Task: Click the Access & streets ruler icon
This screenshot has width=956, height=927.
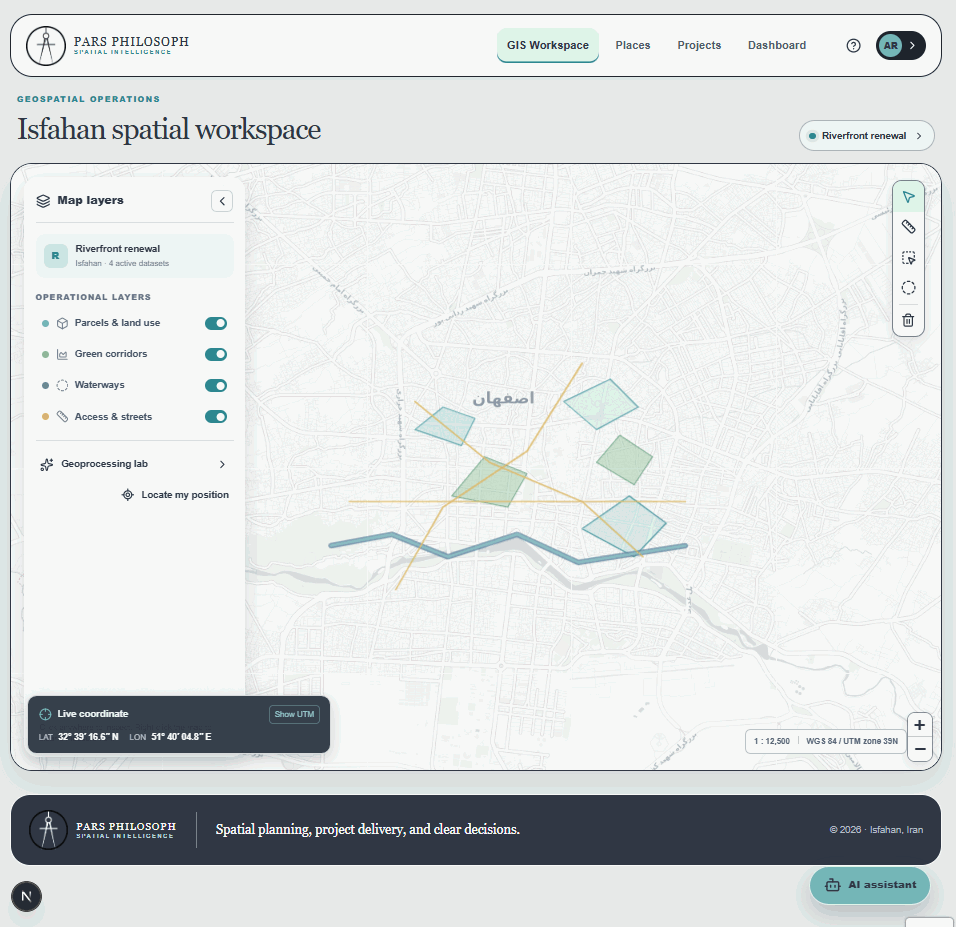Action: coord(62,417)
